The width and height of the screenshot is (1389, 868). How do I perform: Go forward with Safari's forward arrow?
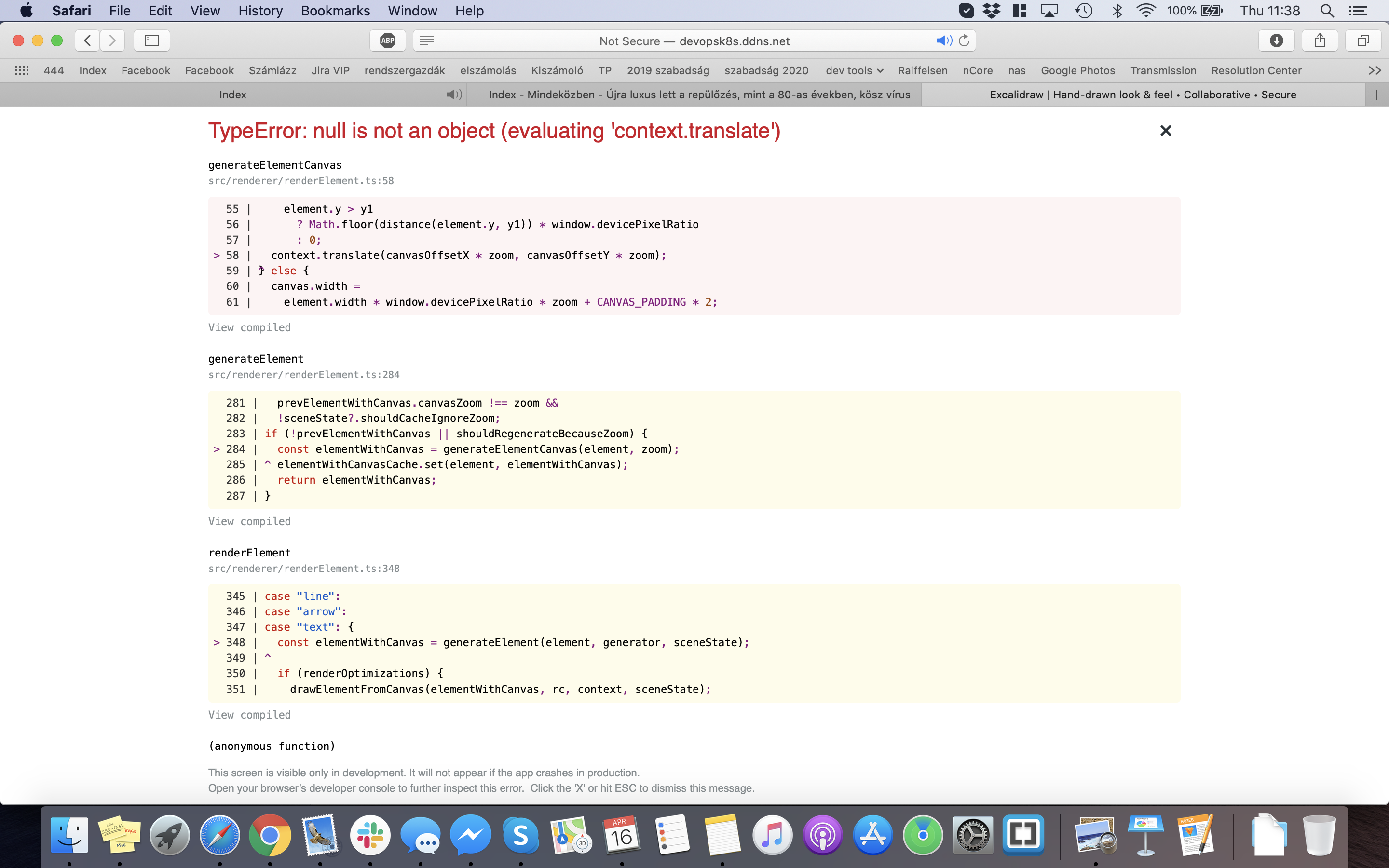pyautogui.click(x=112, y=41)
